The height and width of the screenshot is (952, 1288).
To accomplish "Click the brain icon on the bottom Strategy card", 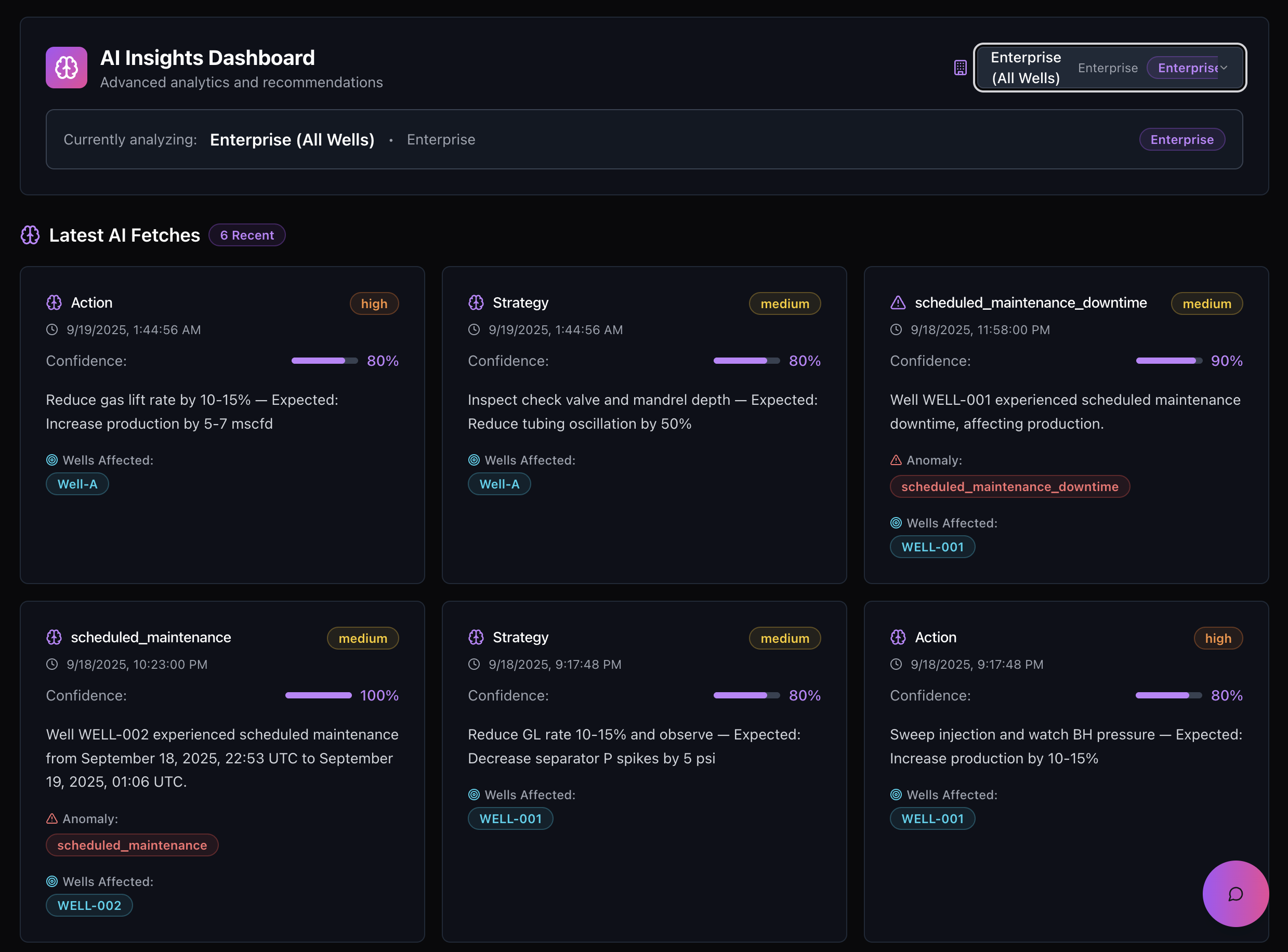I will (x=476, y=637).
